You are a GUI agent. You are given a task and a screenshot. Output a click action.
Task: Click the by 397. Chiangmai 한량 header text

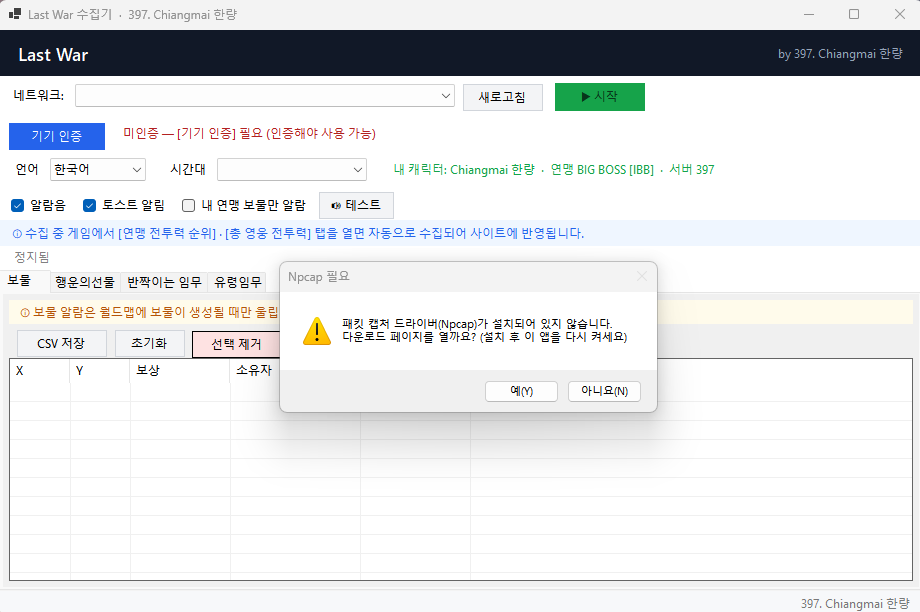[840, 54]
